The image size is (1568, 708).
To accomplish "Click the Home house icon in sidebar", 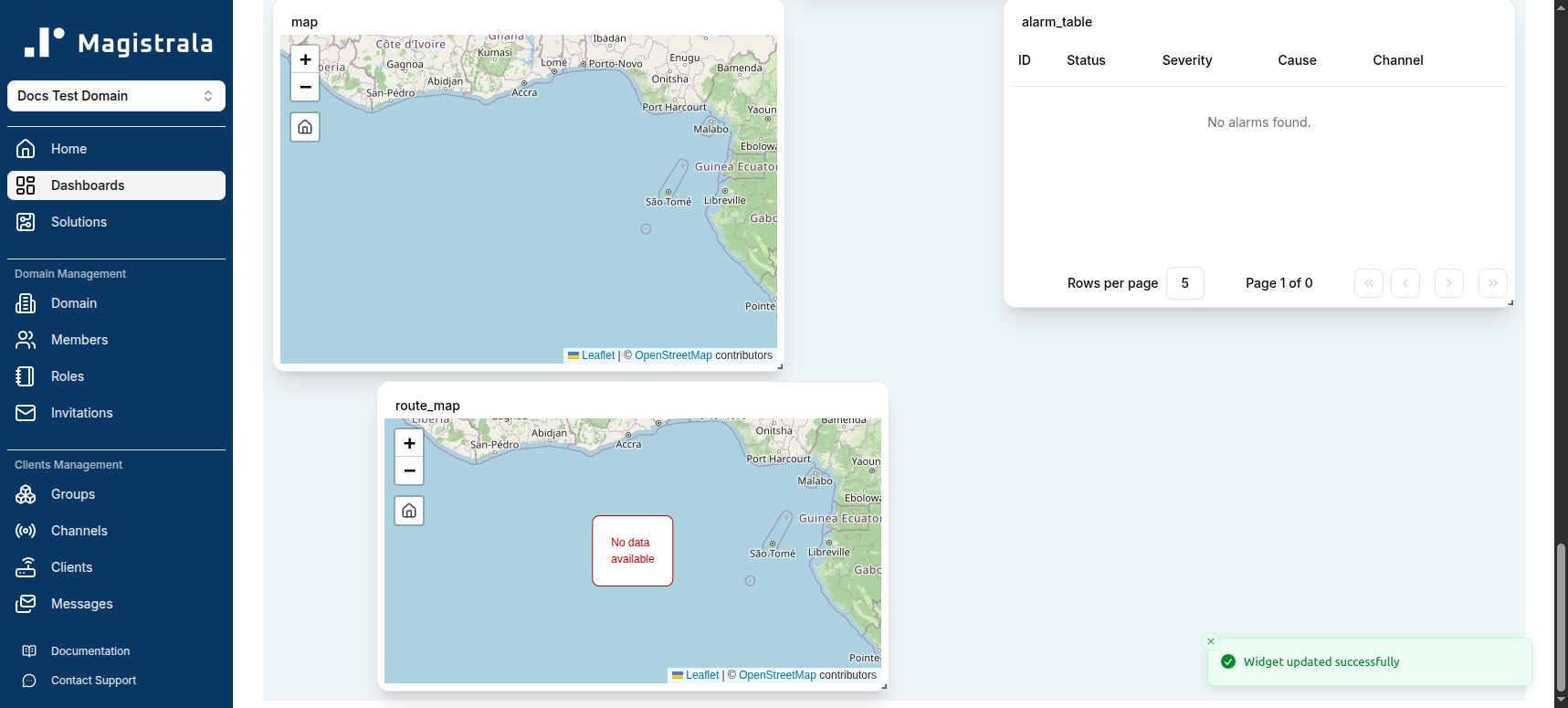I will click(x=26, y=149).
